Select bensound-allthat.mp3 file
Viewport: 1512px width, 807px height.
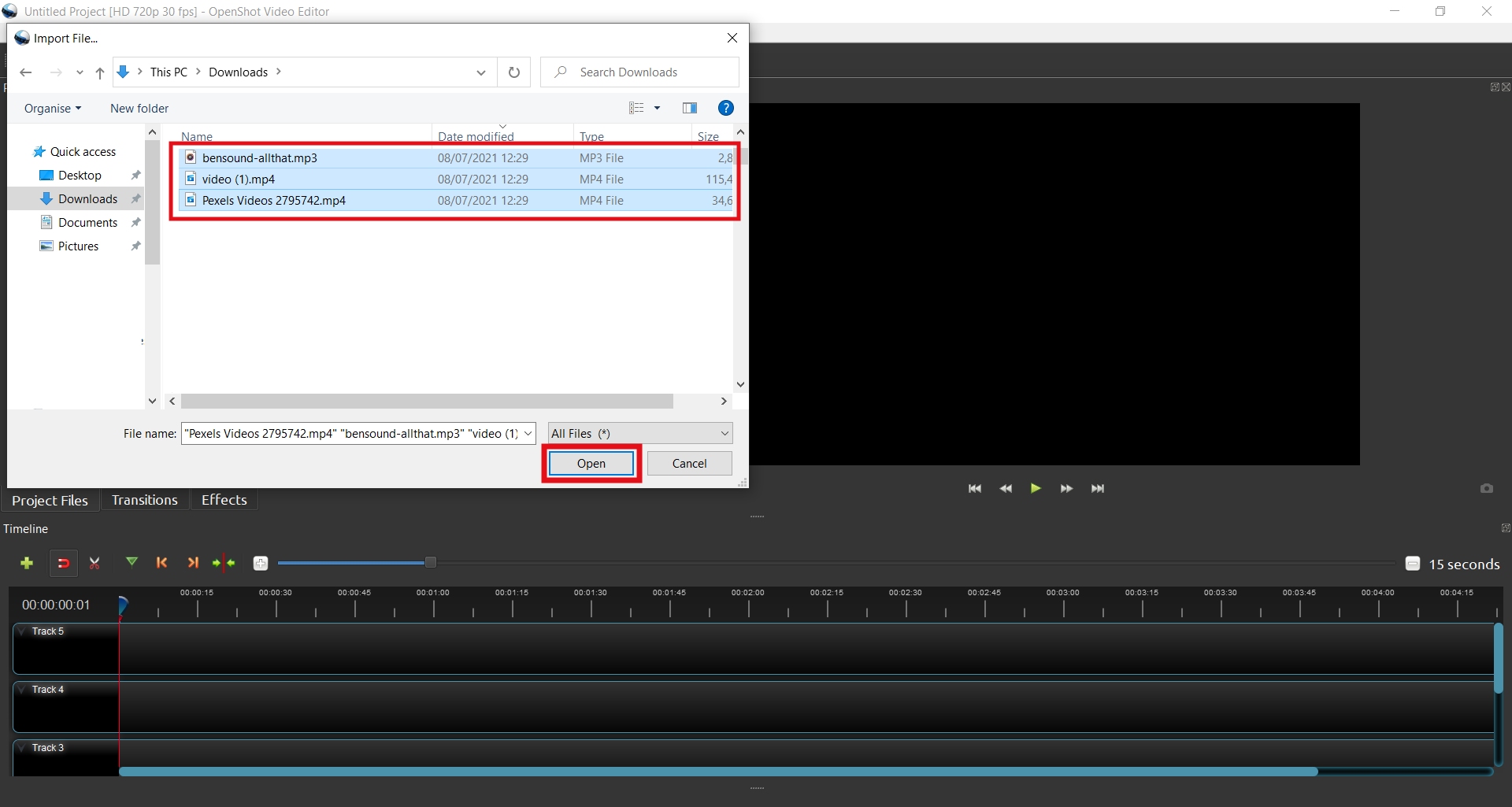(455, 157)
